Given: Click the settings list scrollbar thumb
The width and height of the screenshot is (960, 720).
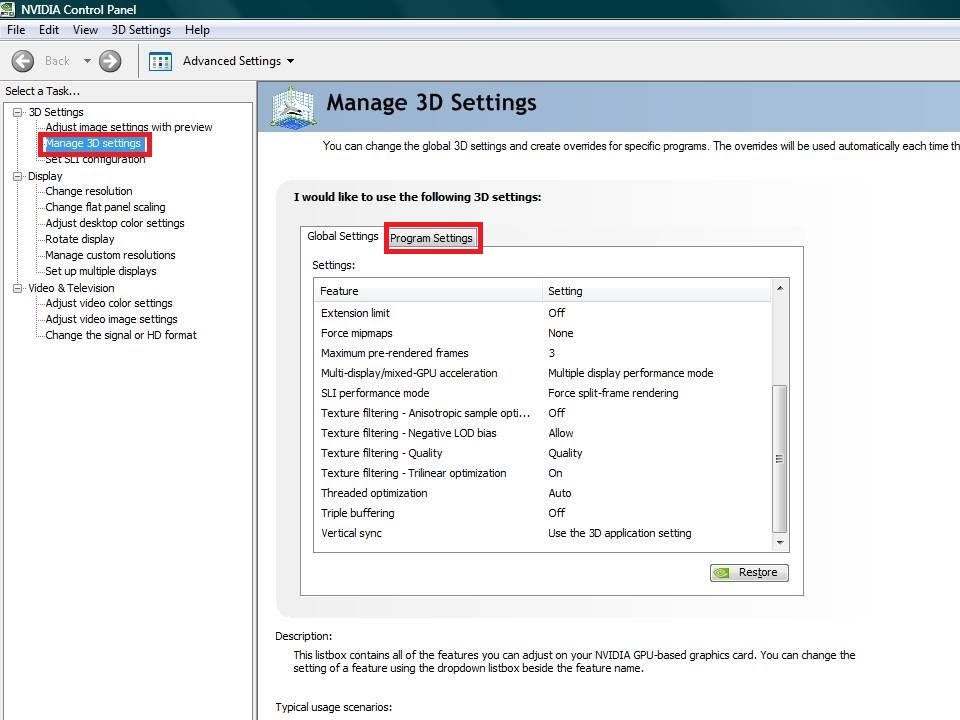Looking at the screenshot, I should (780, 459).
